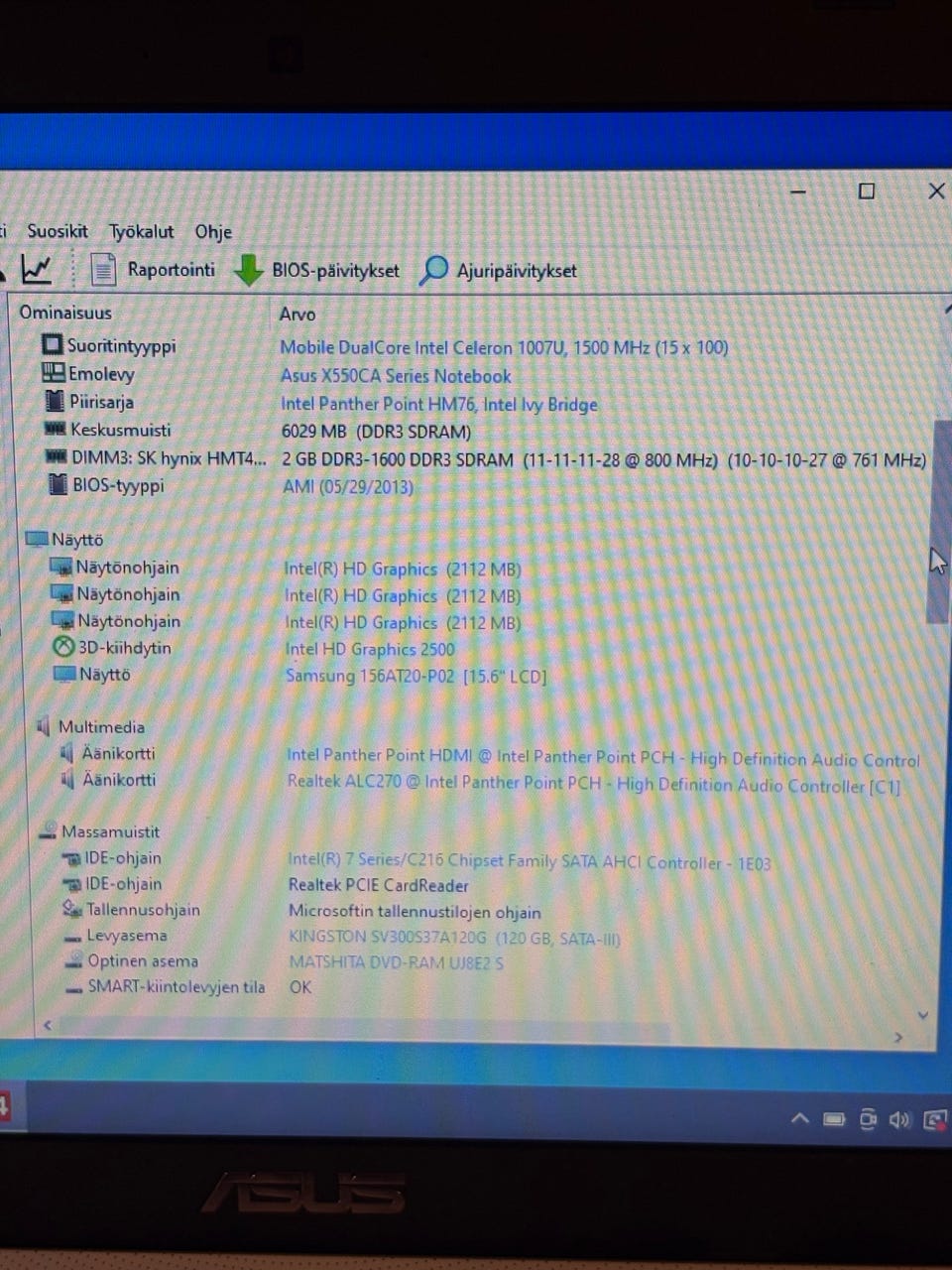Sort by the Ominaisuus column header
Viewport: 952px width, 1270px height.
pos(65,313)
